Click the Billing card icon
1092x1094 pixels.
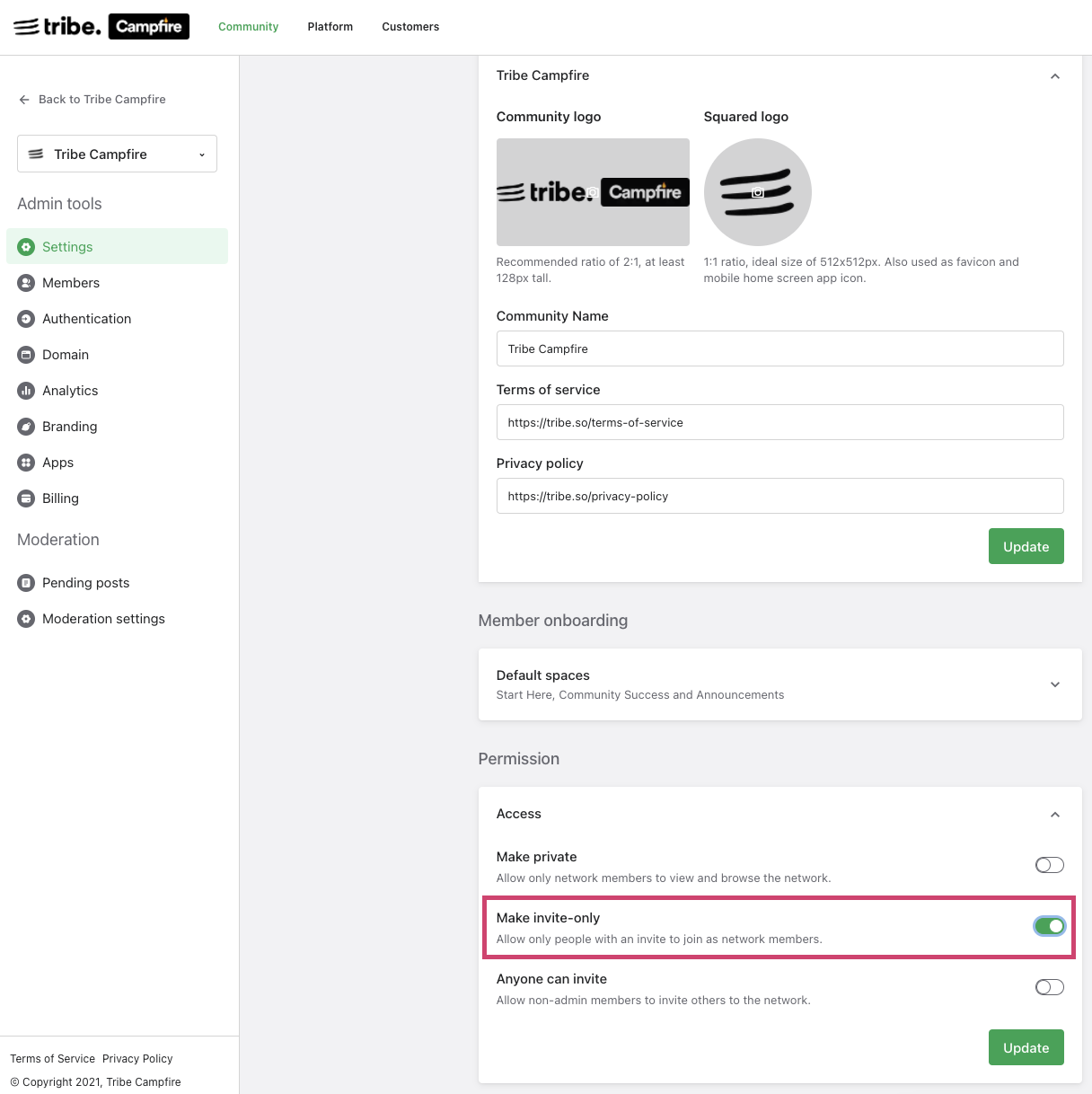point(26,498)
